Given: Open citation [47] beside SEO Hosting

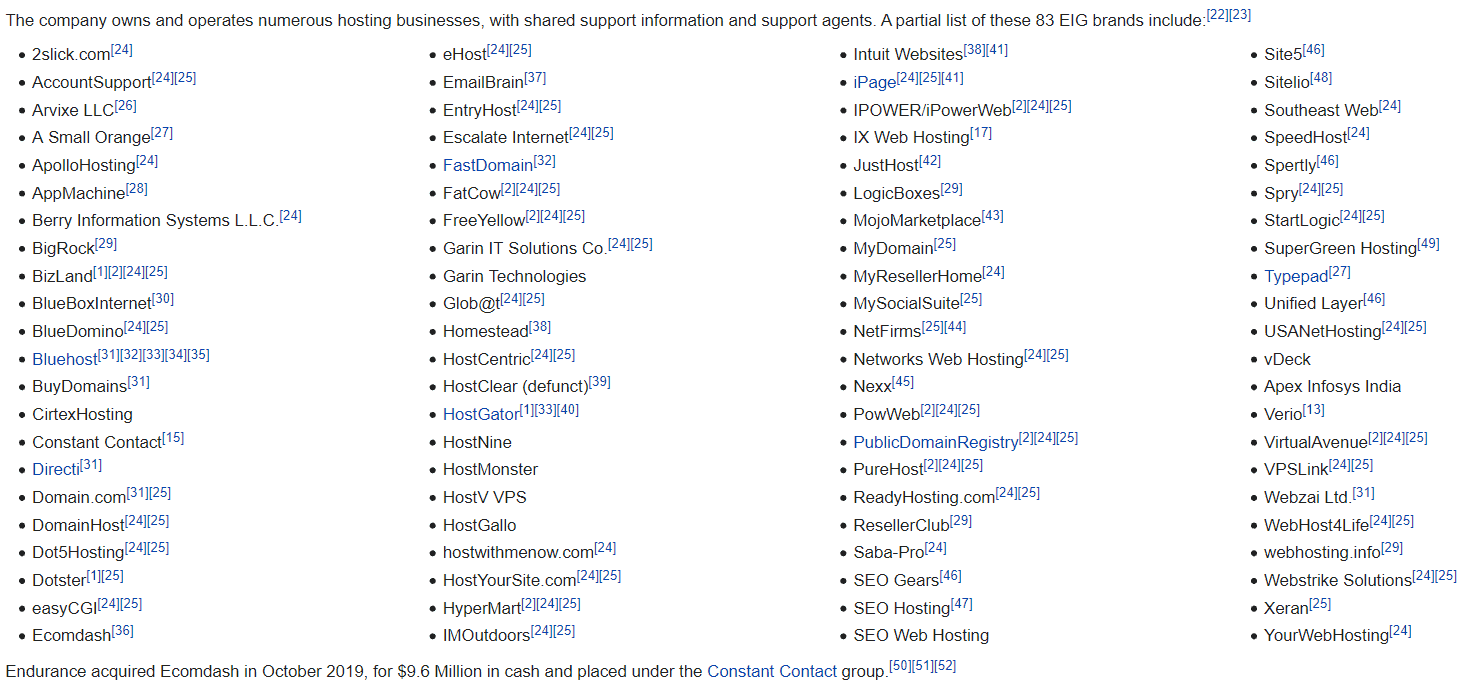Looking at the screenshot, I should (962, 604).
